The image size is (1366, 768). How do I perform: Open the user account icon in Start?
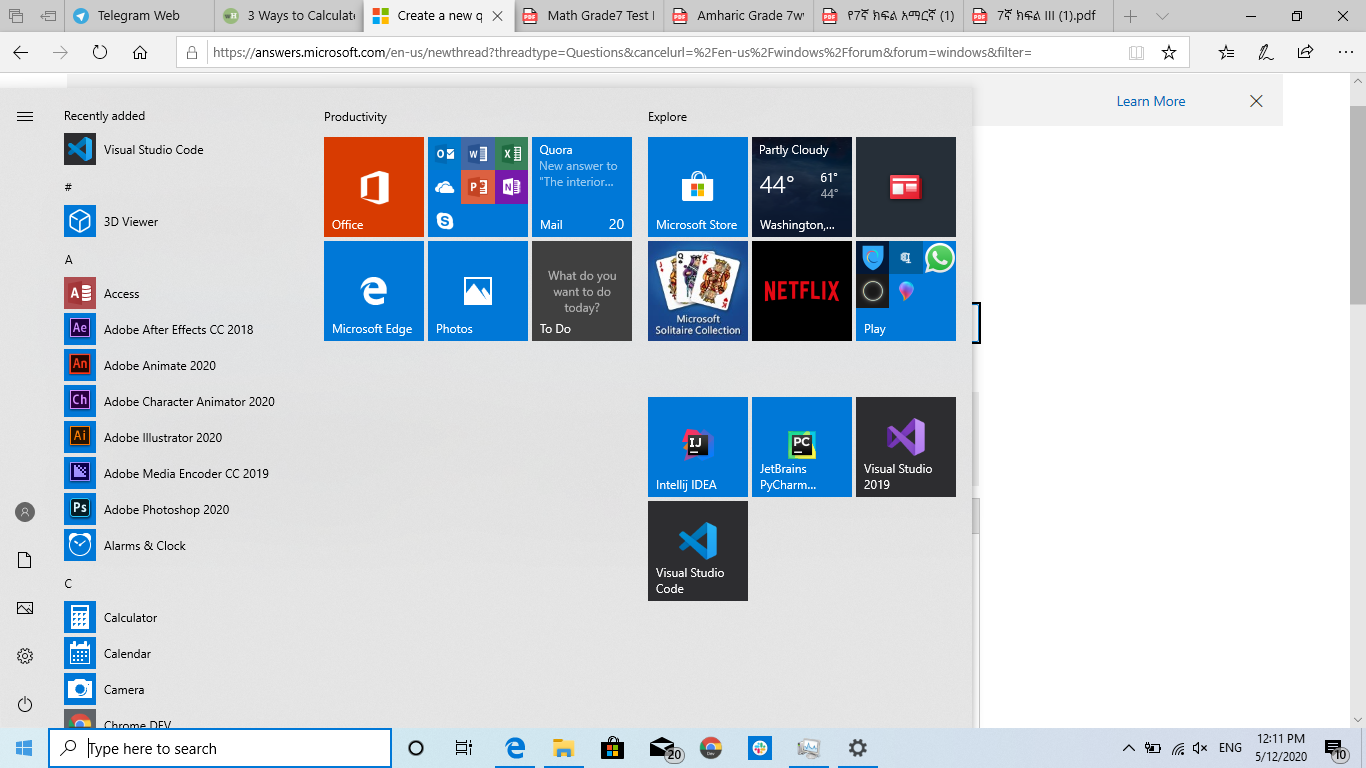pyautogui.click(x=25, y=512)
